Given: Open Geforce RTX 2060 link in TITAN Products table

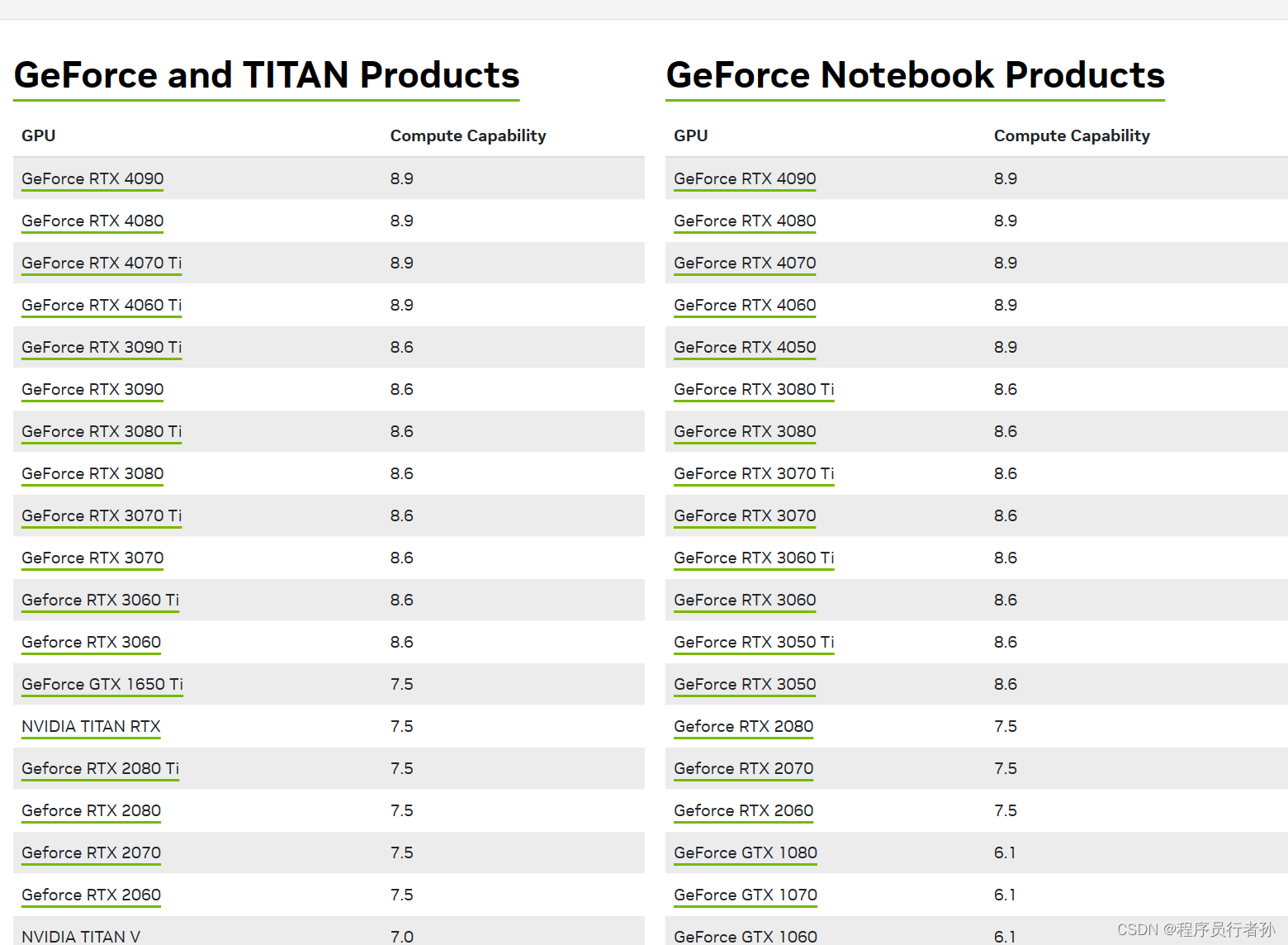Looking at the screenshot, I should [91, 895].
